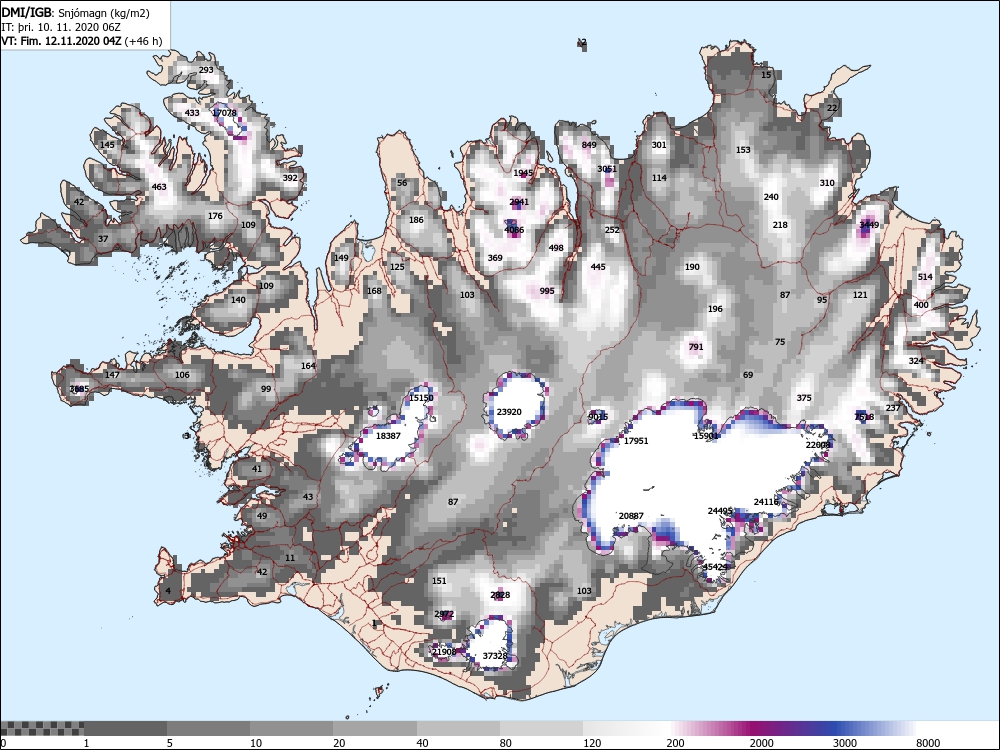
Task: Click the 20887 value label
Action: coord(631,515)
